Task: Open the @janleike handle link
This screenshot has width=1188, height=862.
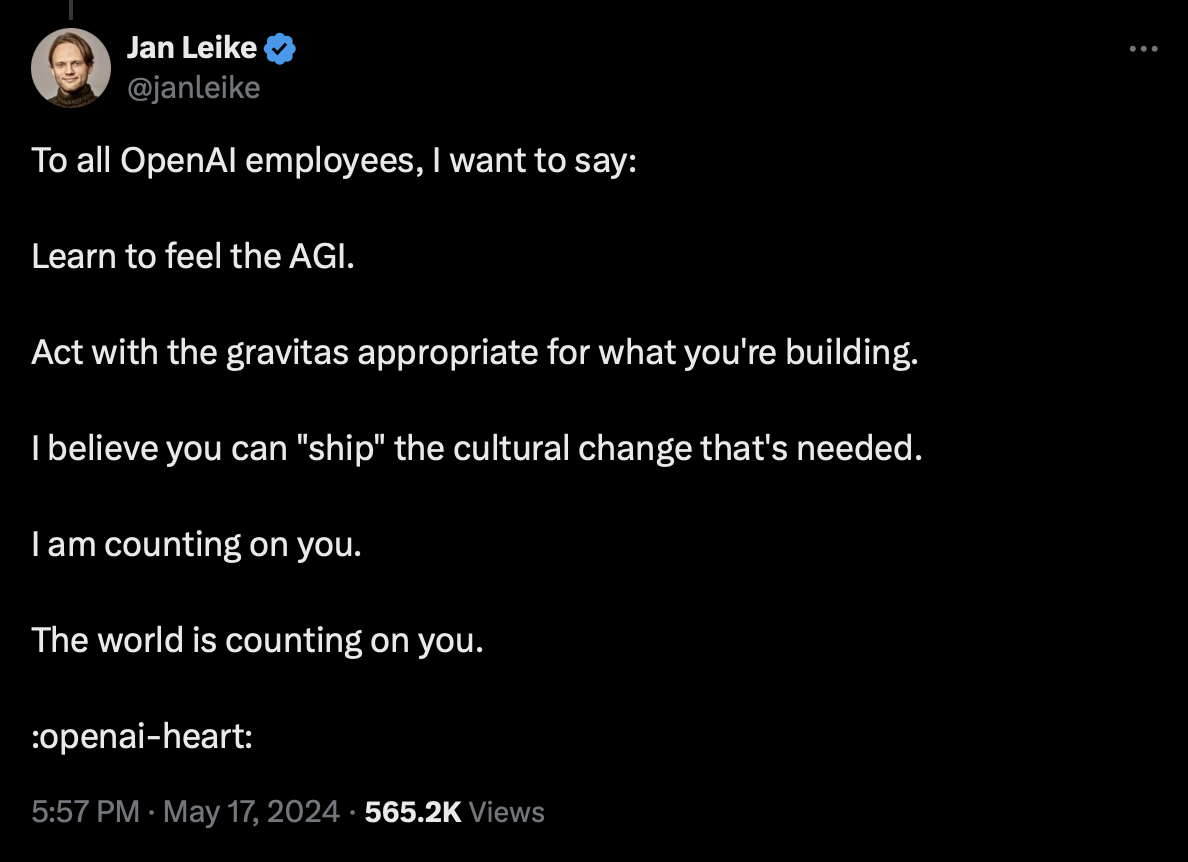Action: [x=193, y=88]
